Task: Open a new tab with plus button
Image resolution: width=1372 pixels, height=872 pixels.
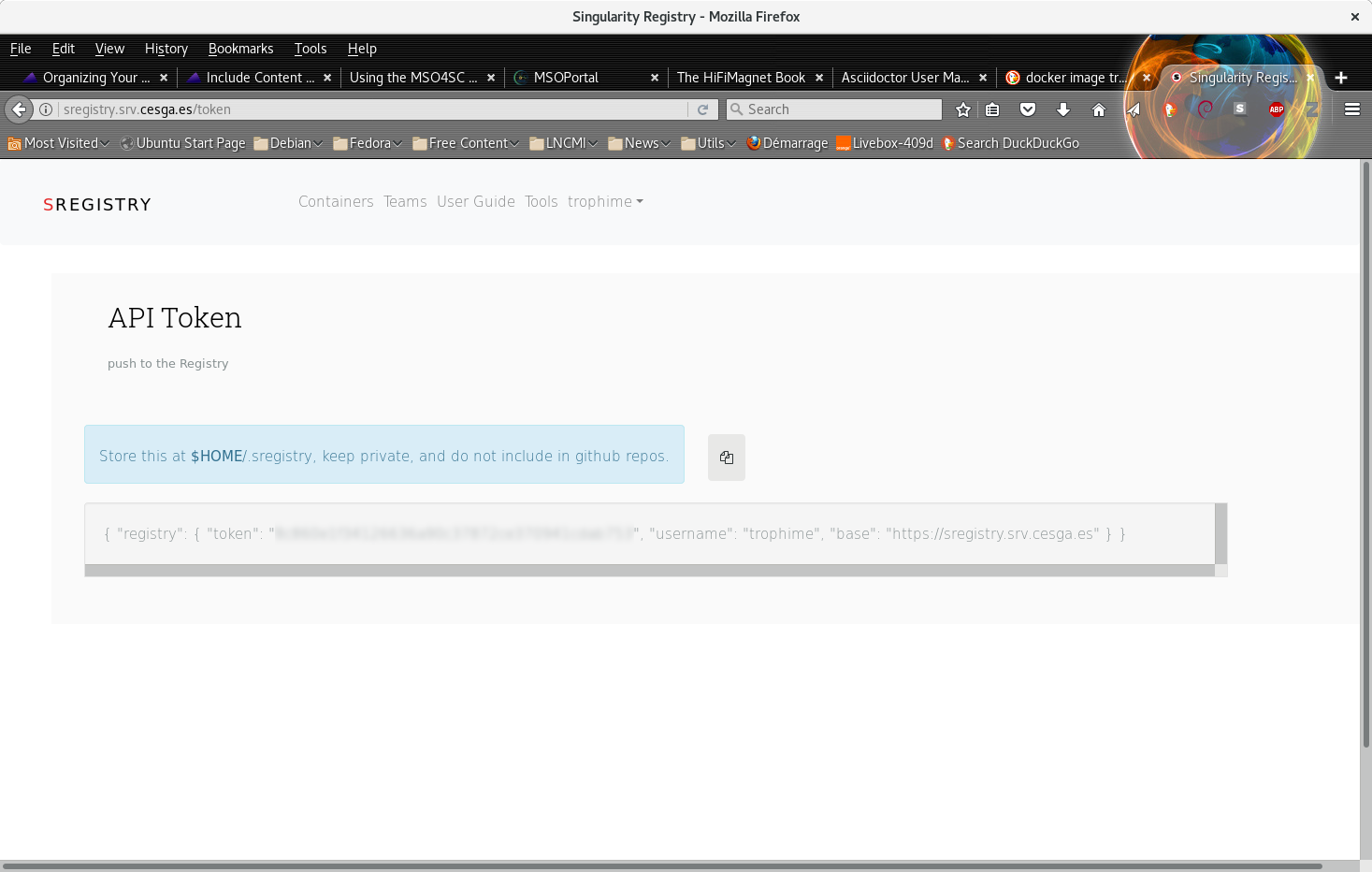Action: click(1341, 78)
